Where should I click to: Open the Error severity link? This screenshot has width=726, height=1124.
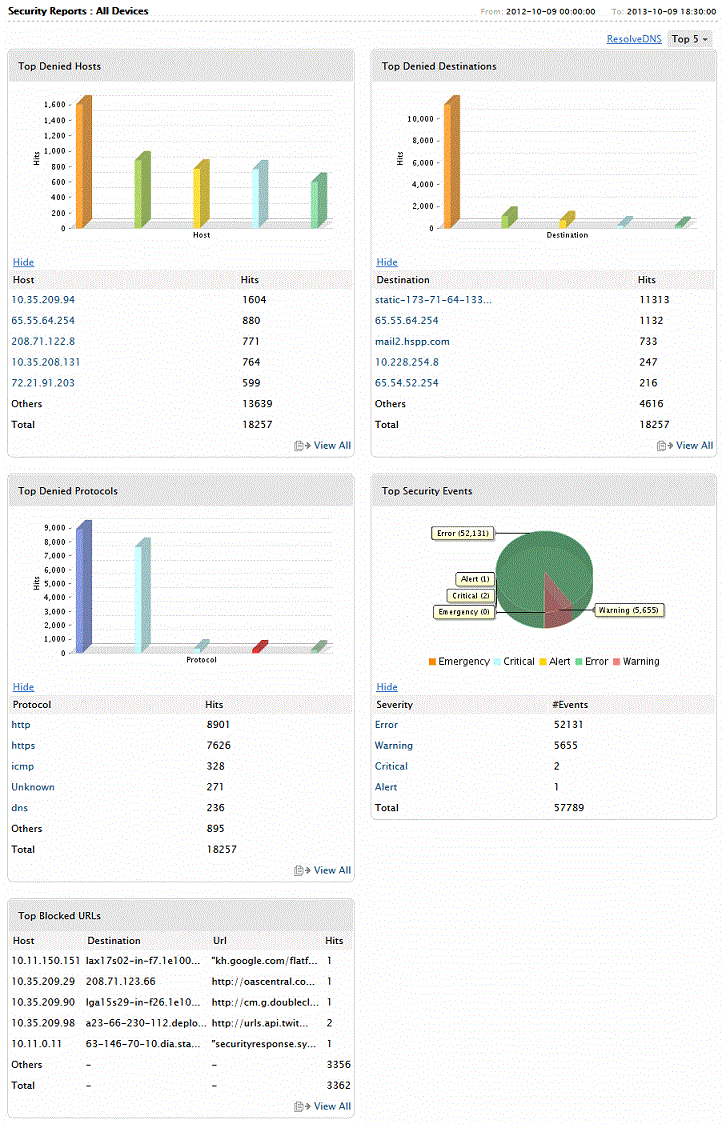click(386, 725)
